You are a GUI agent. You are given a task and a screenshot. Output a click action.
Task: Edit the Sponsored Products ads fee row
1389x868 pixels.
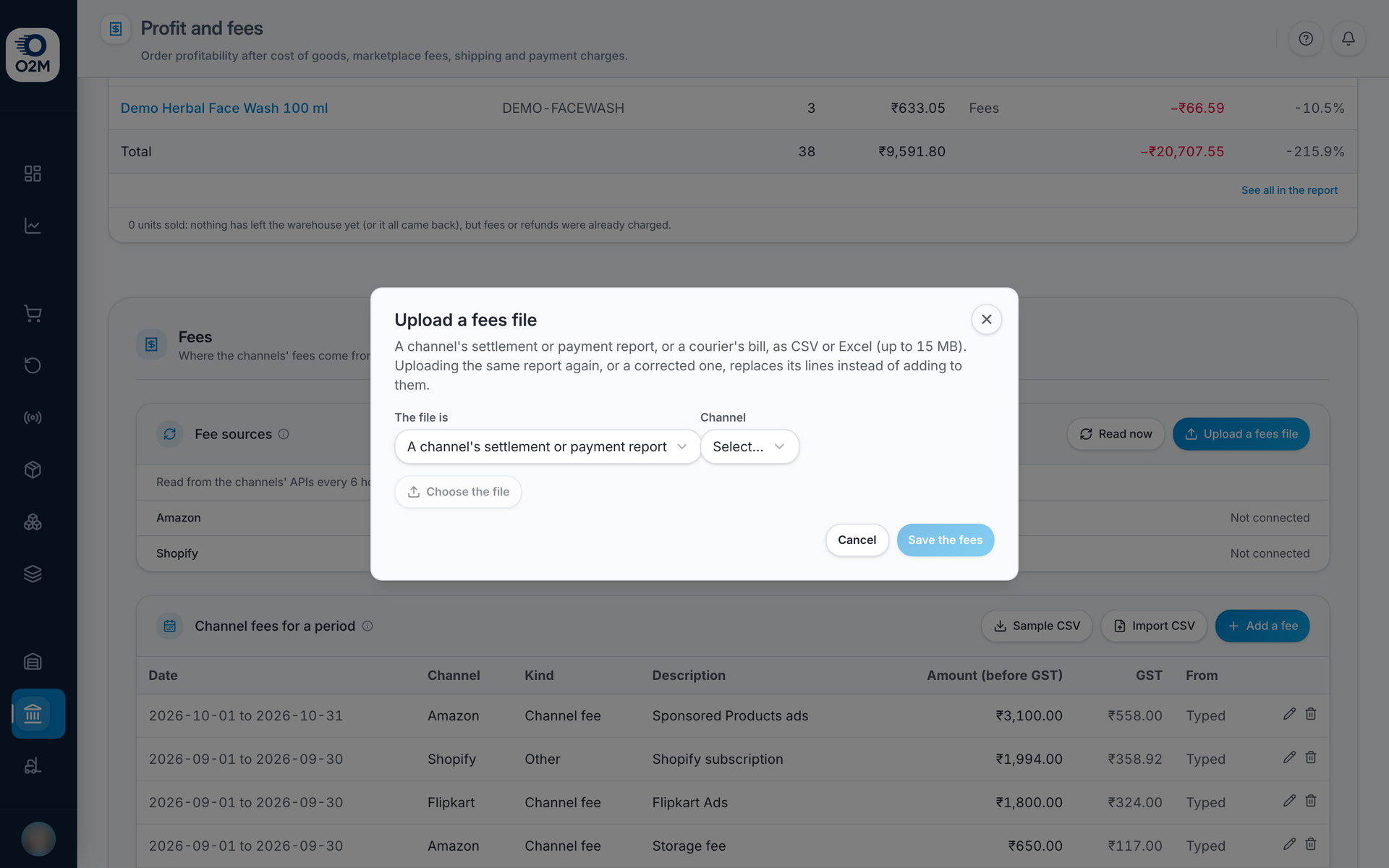1289,714
